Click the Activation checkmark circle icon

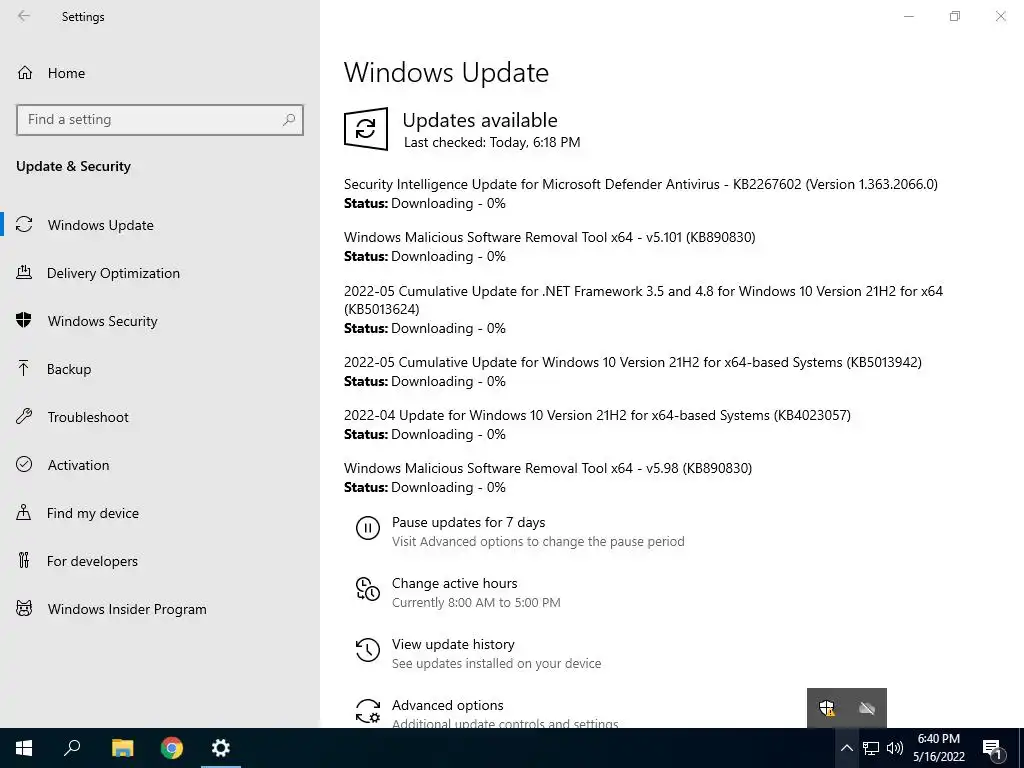pyautogui.click(x=24, y=464)
